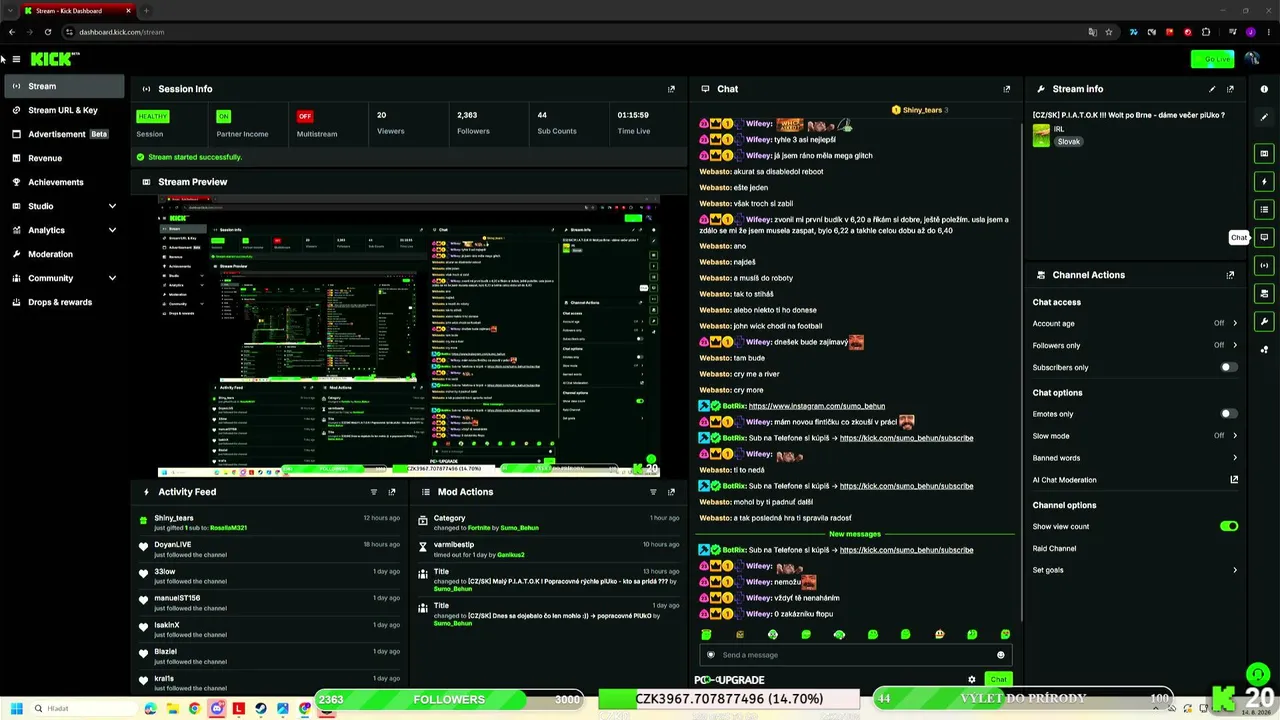This screenshot has width=1280, height=720.
Task: Pop out the Channel Actions panel
Action: [1230, 275]
